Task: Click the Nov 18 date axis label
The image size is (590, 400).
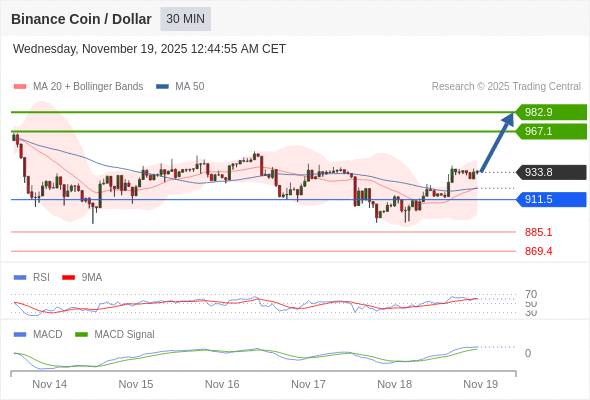Action: point(394,384)
